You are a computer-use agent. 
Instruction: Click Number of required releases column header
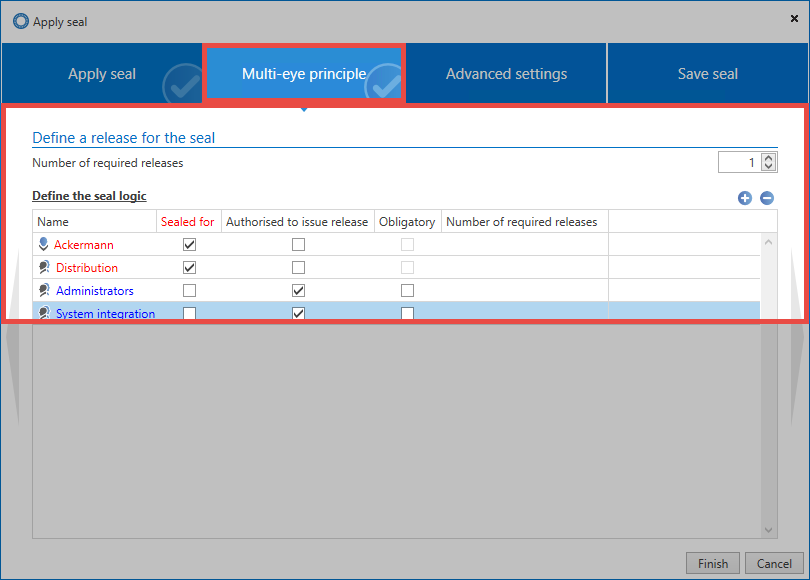[525, 222]
